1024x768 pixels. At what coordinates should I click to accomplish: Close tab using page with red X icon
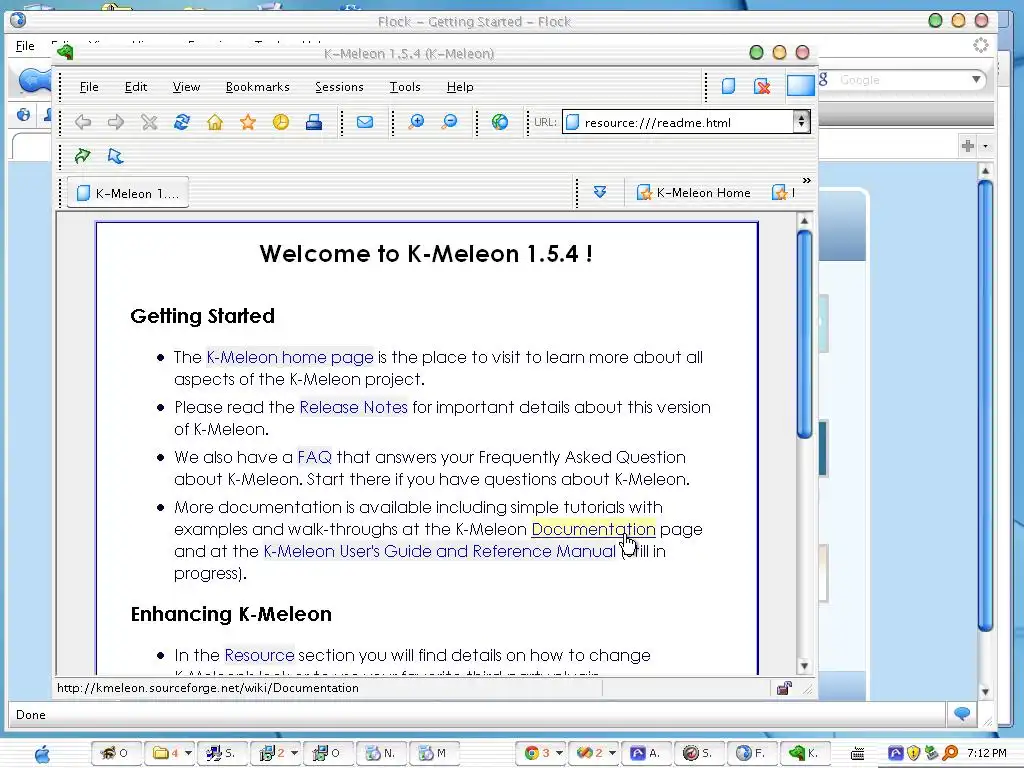pyautogui.click(x=761, y=86)
